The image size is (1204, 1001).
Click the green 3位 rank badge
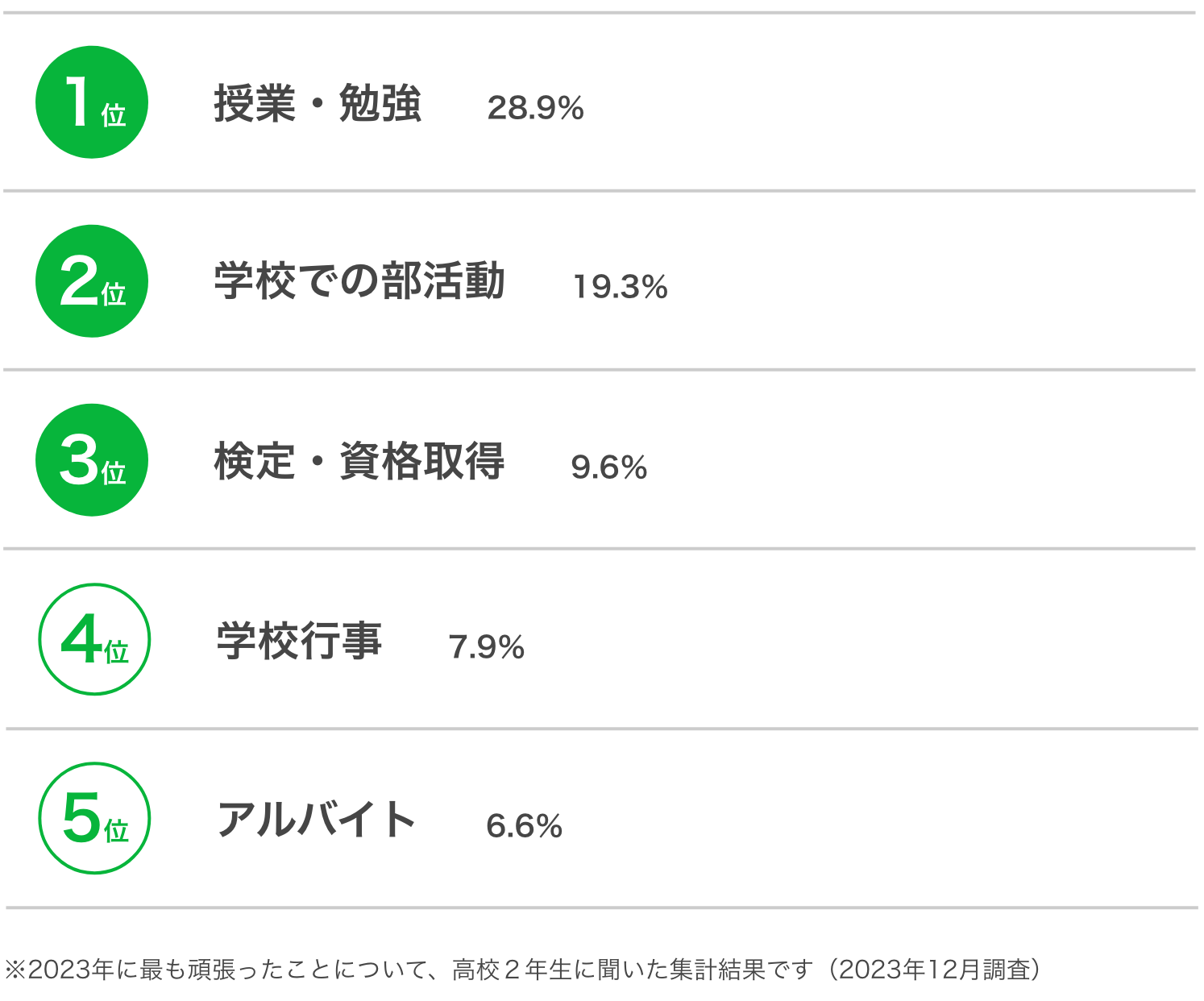92,460
